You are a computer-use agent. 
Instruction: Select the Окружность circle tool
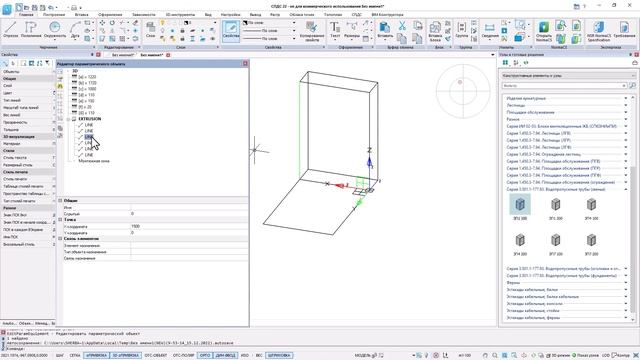(55, 30)
